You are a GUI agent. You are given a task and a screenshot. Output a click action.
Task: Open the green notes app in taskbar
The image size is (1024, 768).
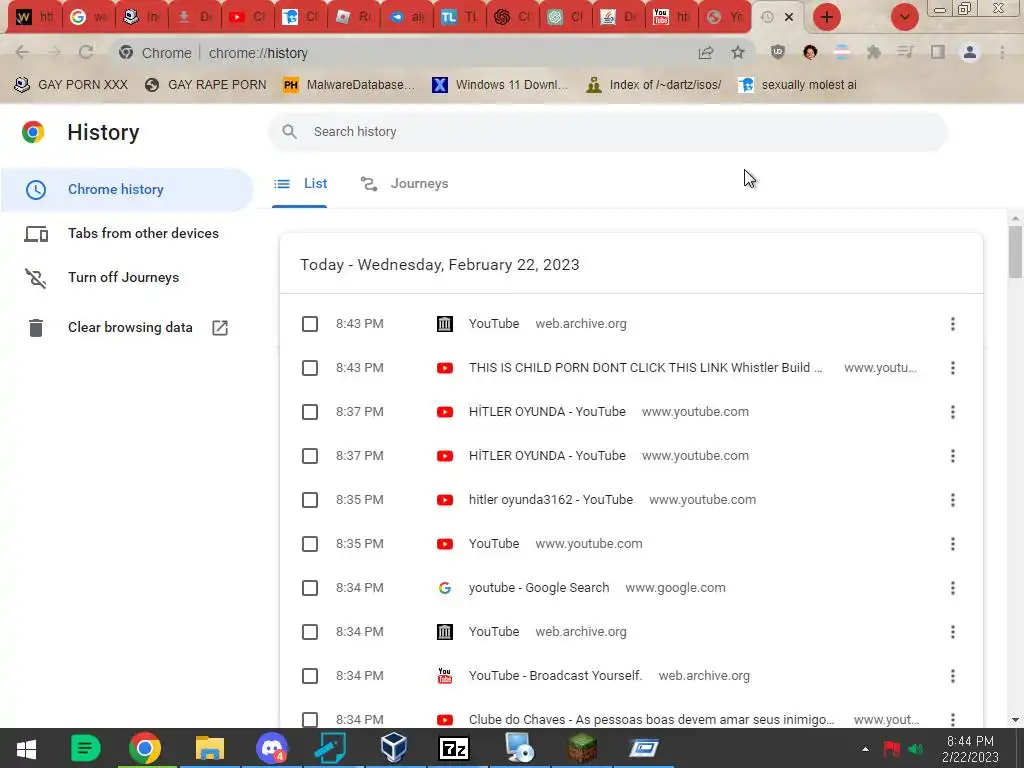[x=85, y=748]
